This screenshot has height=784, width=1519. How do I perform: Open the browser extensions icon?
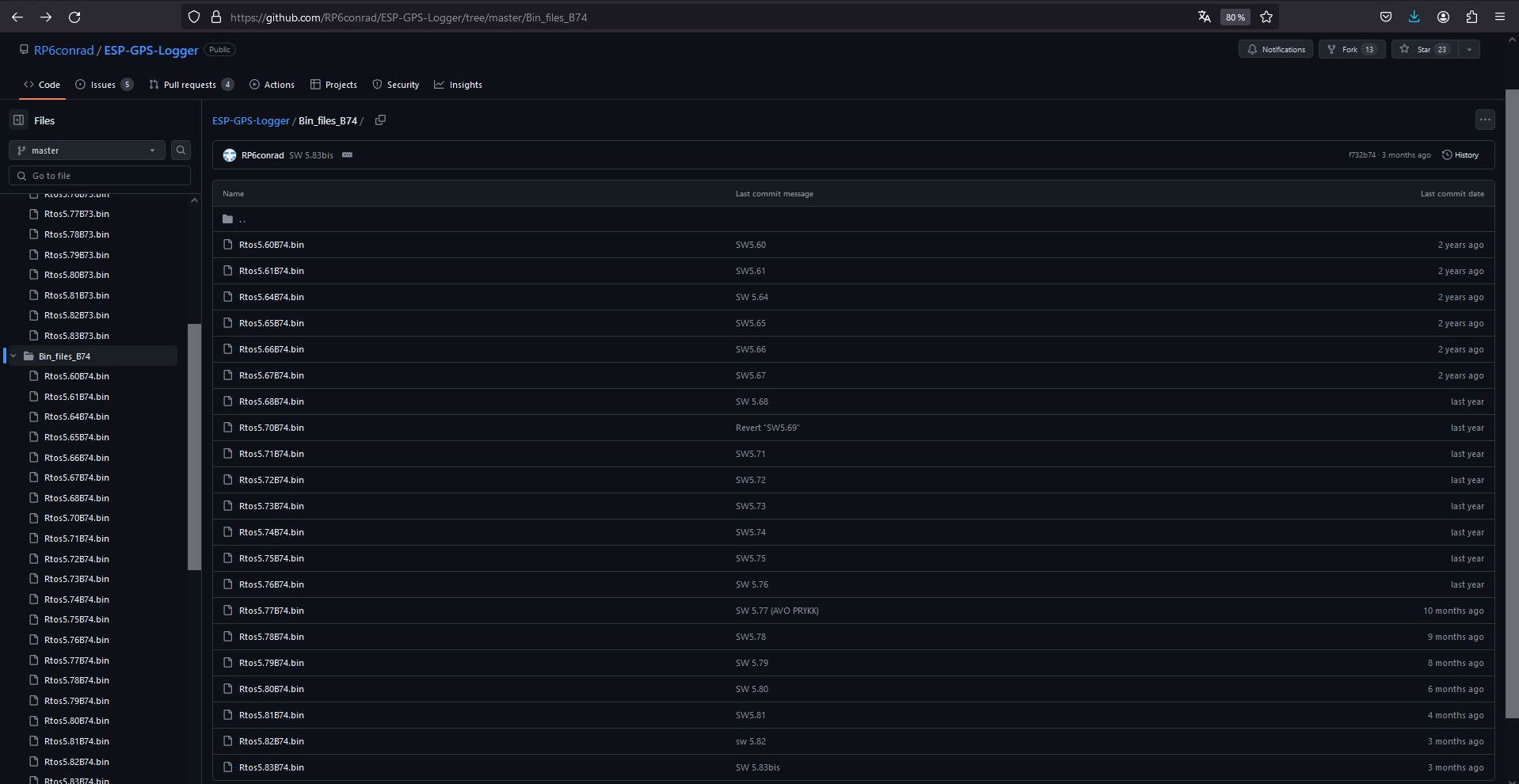coord(1471,17)
